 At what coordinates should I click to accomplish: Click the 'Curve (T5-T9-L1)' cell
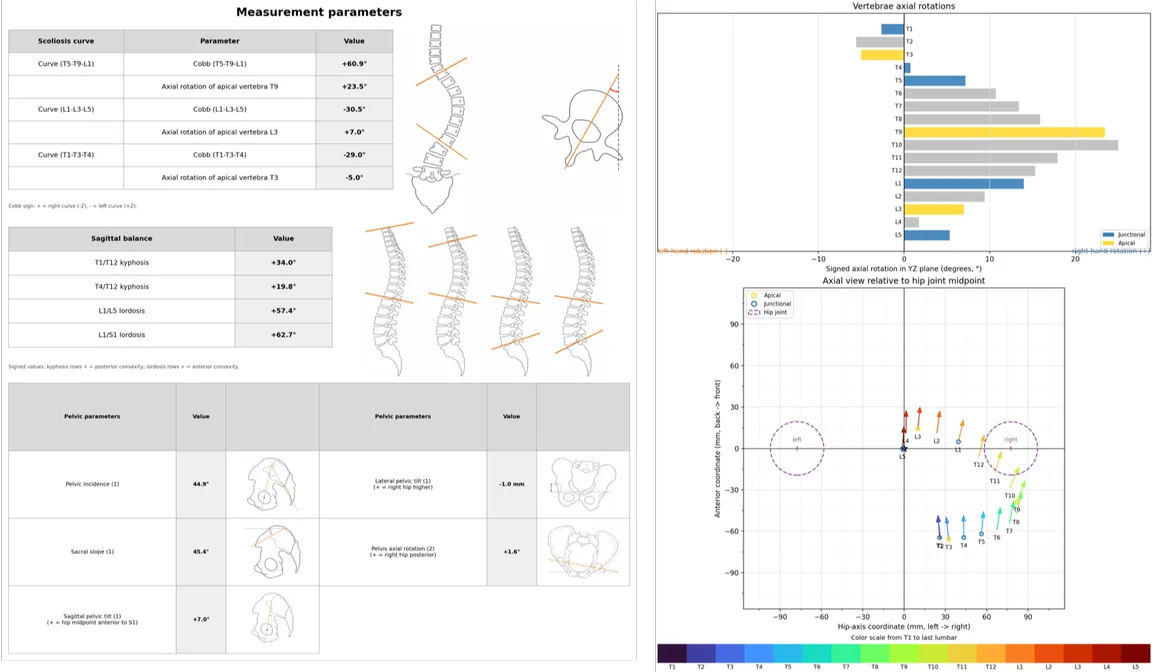[x=66, y=64]
